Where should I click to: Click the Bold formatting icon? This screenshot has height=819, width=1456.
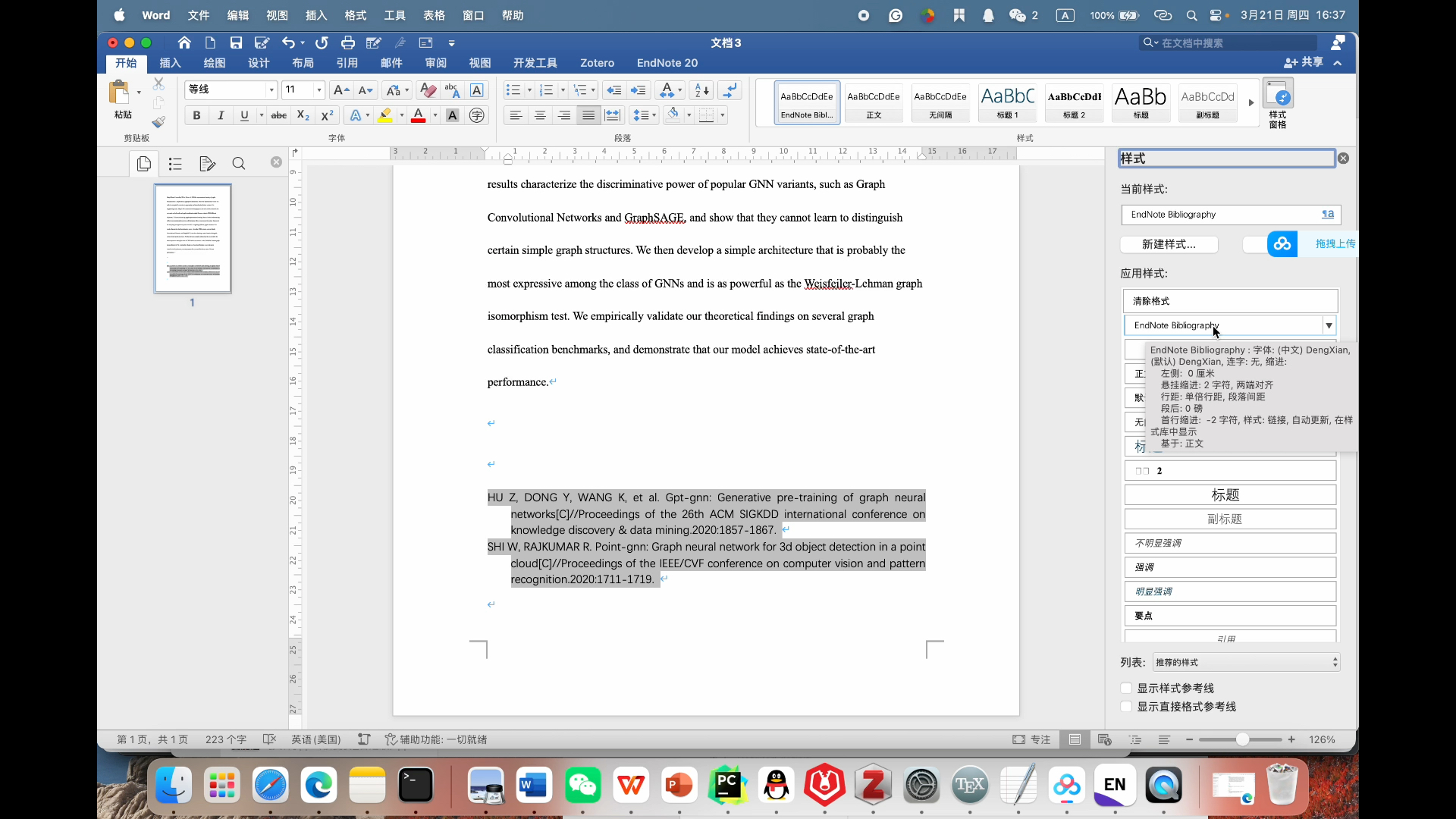coord(196,115)
